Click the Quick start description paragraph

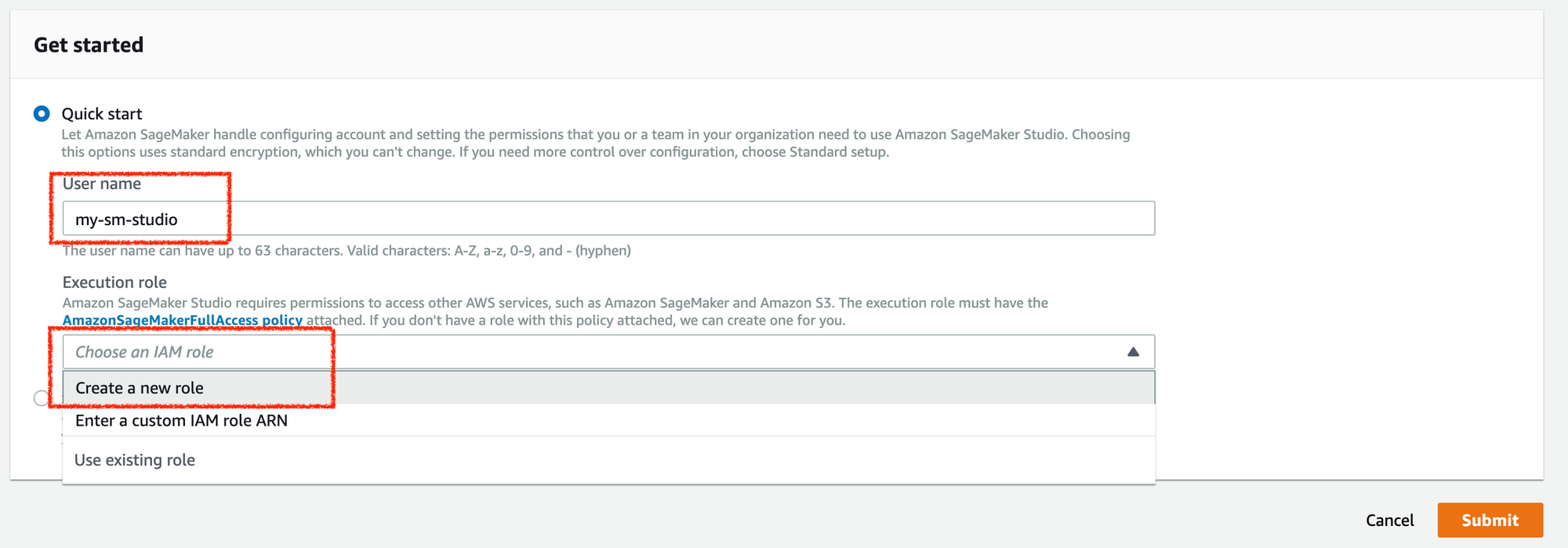coord(595,143)
